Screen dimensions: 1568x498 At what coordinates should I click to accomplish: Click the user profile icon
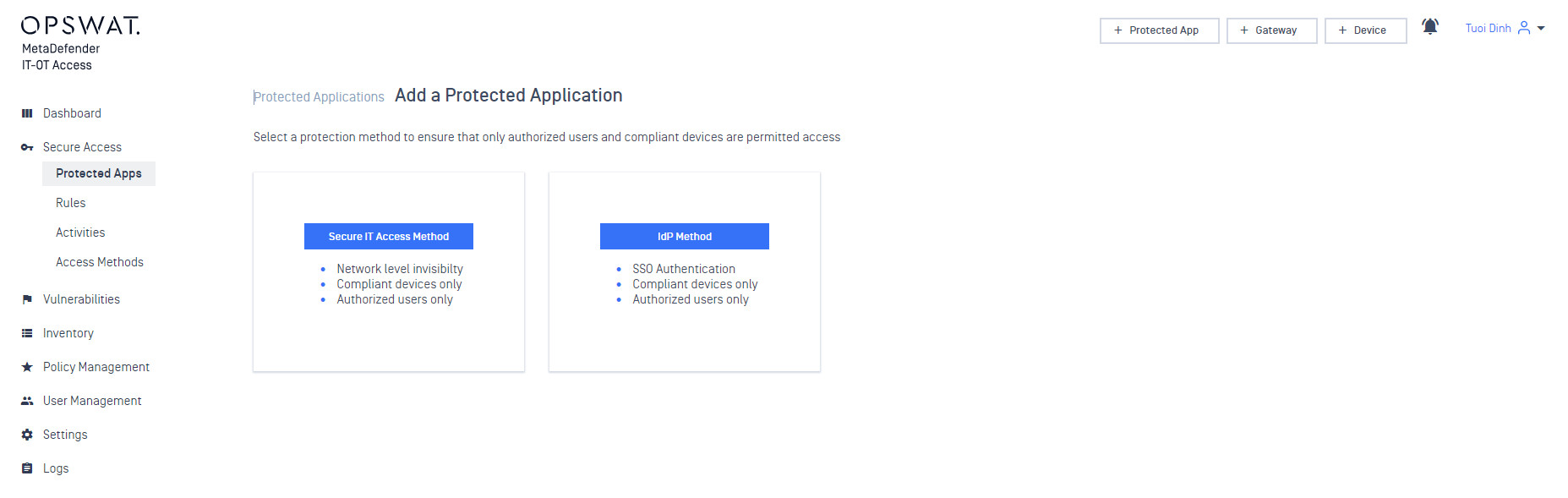1524,28
